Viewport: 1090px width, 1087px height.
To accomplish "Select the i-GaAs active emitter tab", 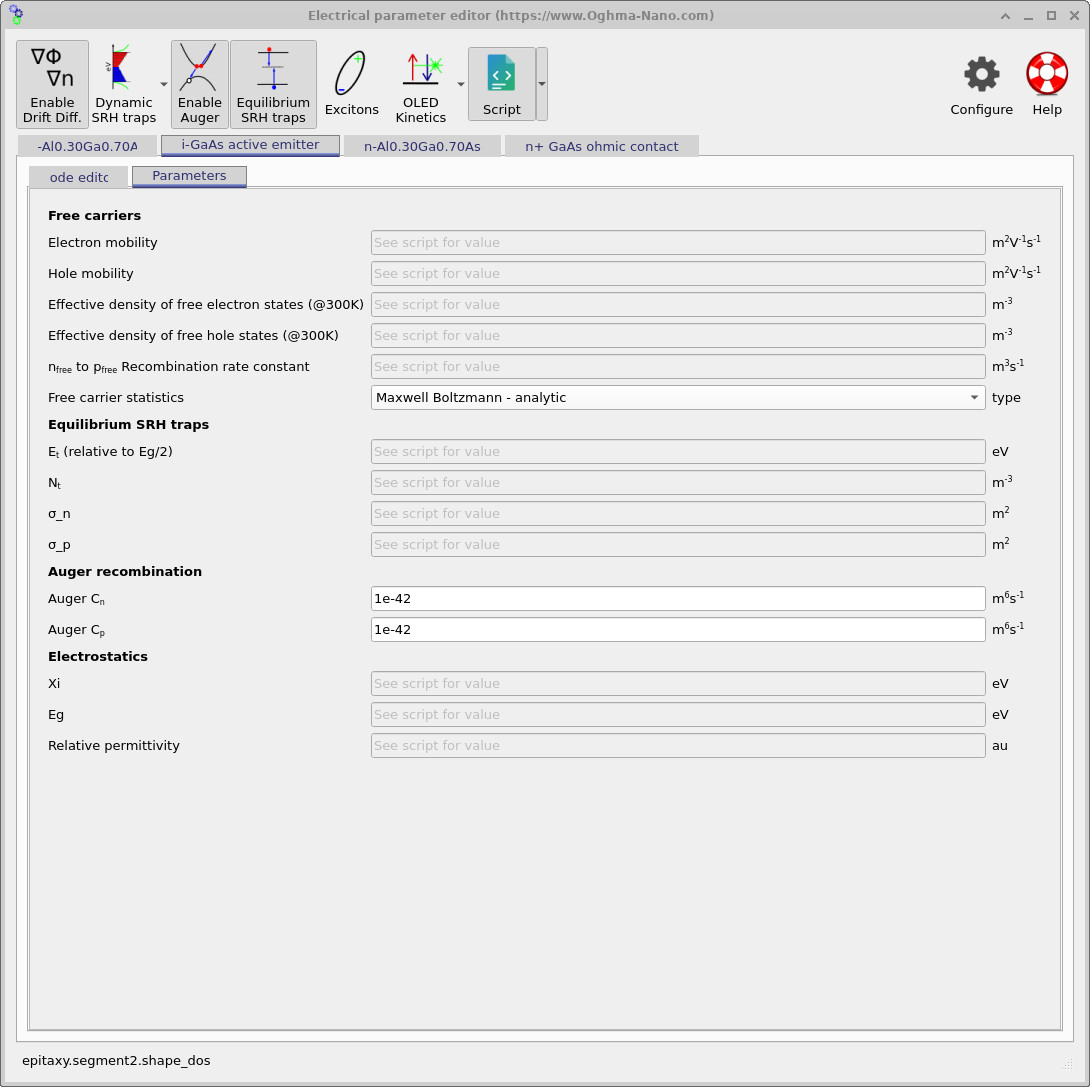I will coord(250,145).
